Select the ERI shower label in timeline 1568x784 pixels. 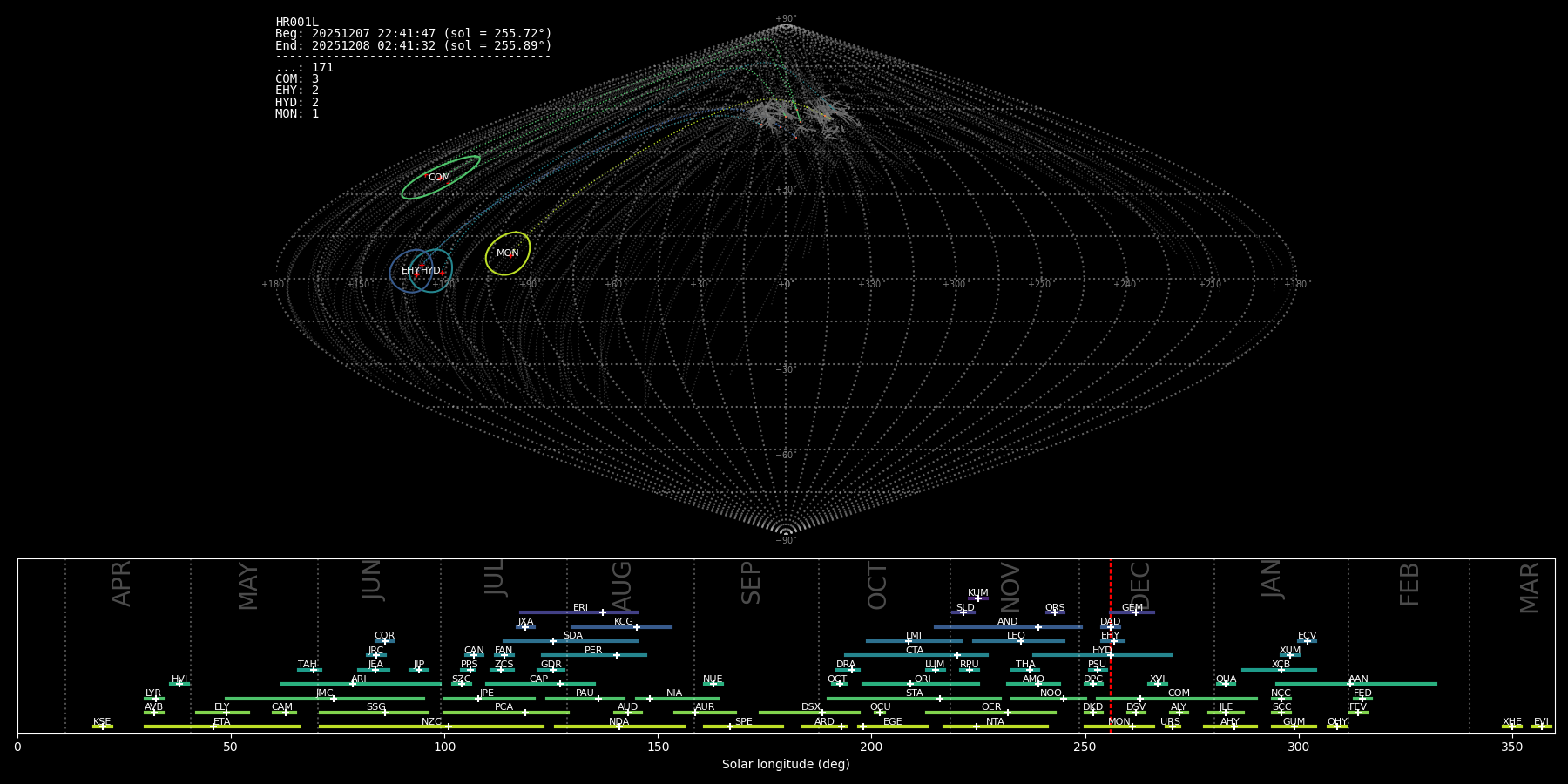click(581, 608)
